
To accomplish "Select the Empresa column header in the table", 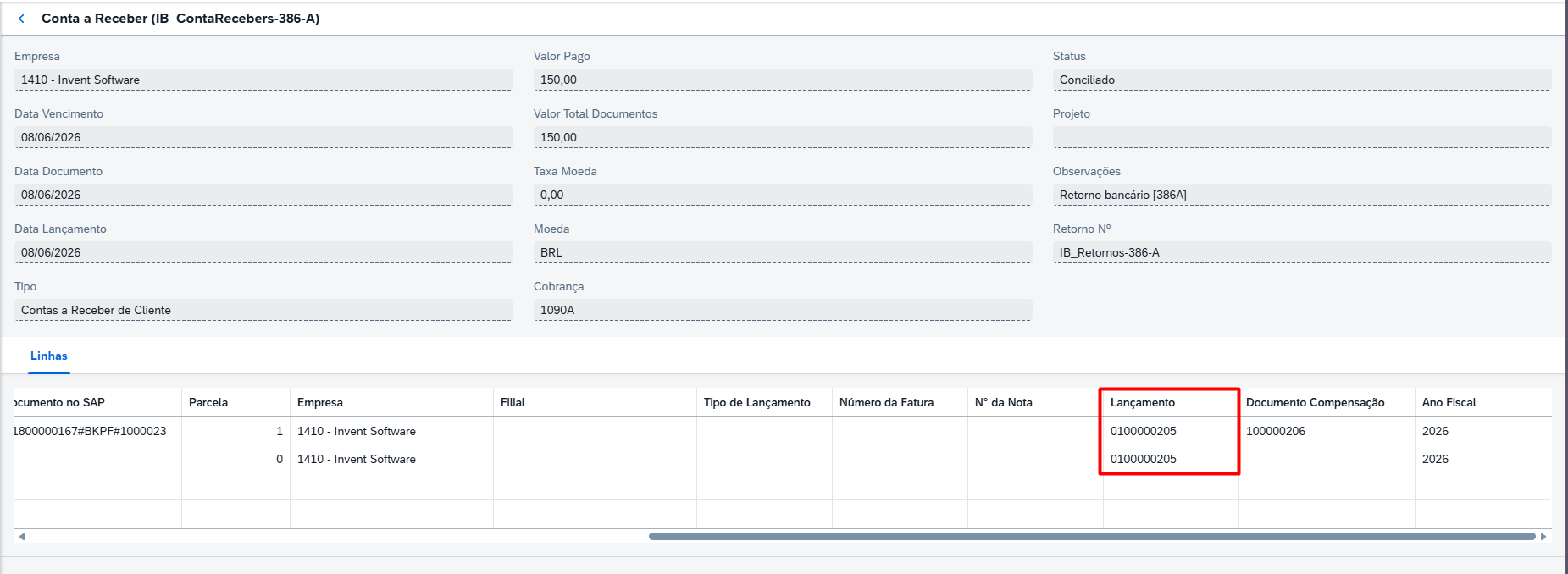I will tap(392, 402).
